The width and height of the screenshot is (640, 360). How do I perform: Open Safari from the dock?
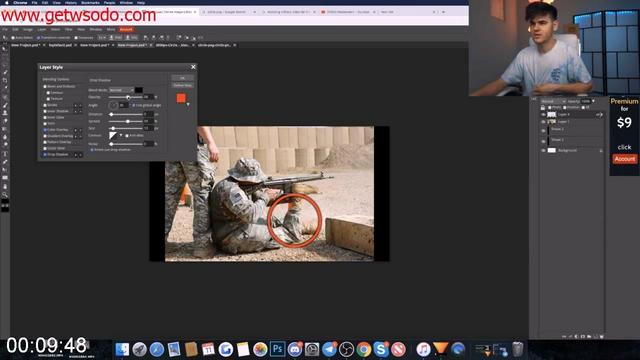click(x=156, y=349)
